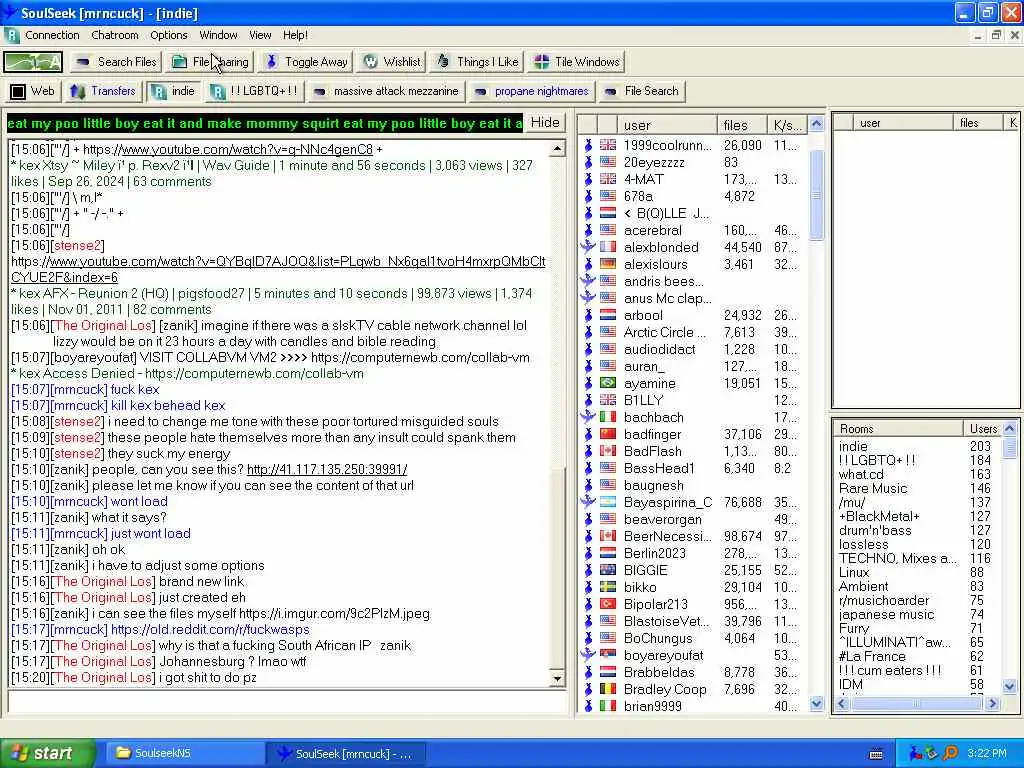Screen dimensions: 1024x768
Task: Open the Options menu
Action: [168, 35]
